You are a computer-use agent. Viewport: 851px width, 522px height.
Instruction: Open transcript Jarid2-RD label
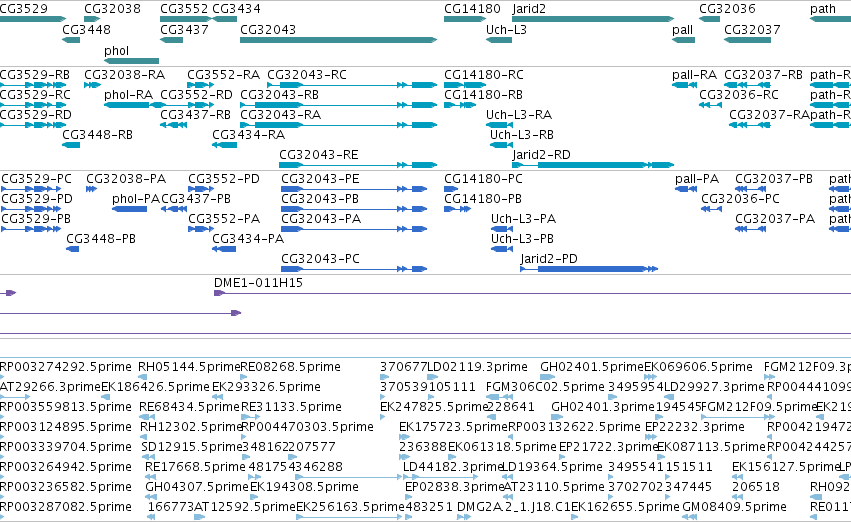[x=542, y=155]
